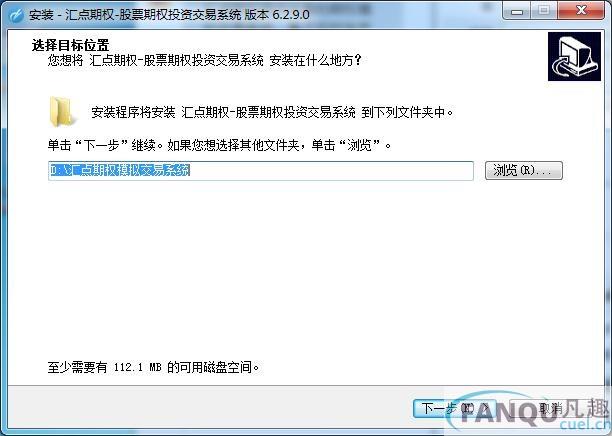Click the 浏览(R)... browse button
Image resolution: width=612 pixels, height=436 pixels.
point(524,171)
